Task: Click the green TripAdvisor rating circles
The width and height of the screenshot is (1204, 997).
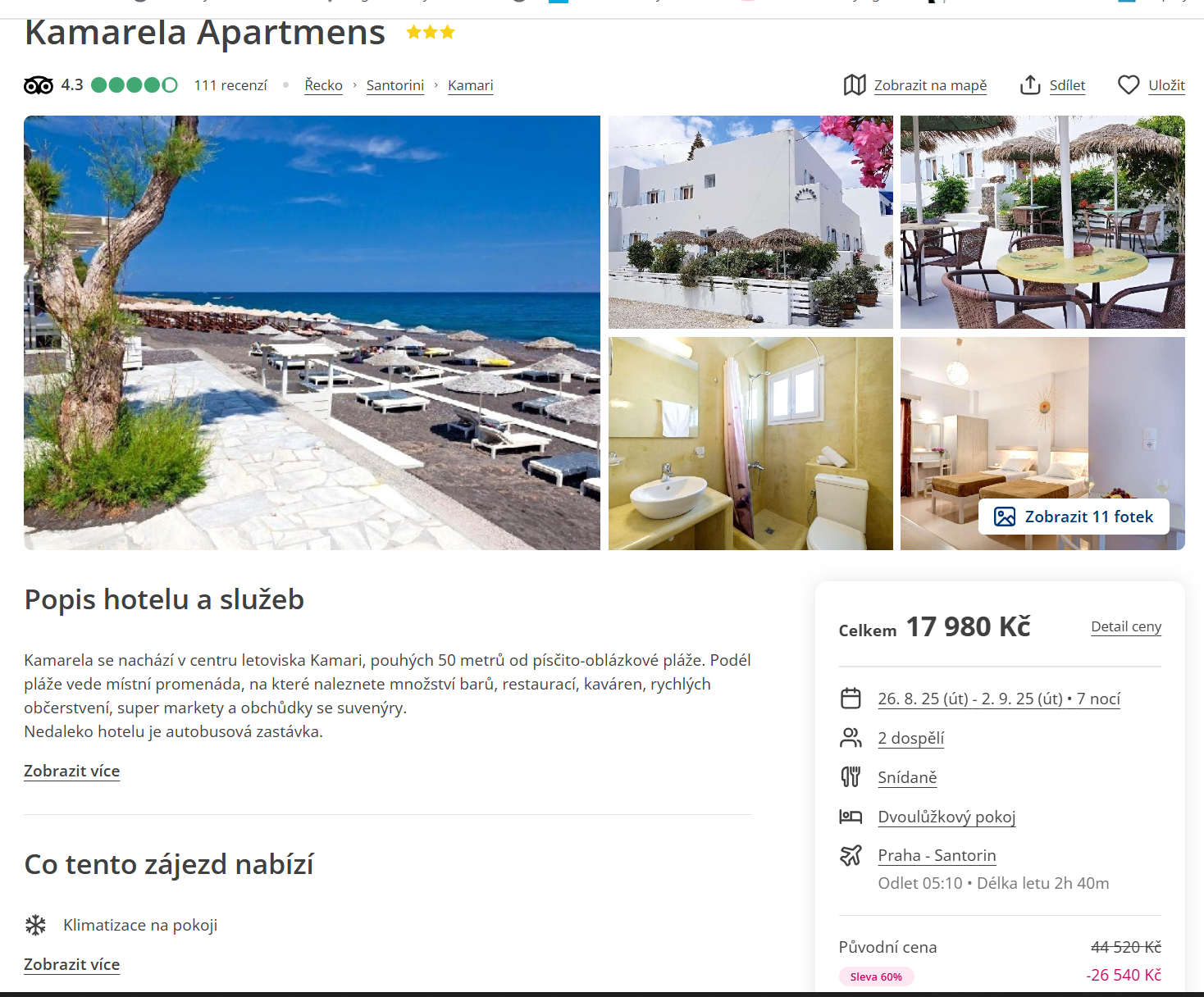Action: 135,85
